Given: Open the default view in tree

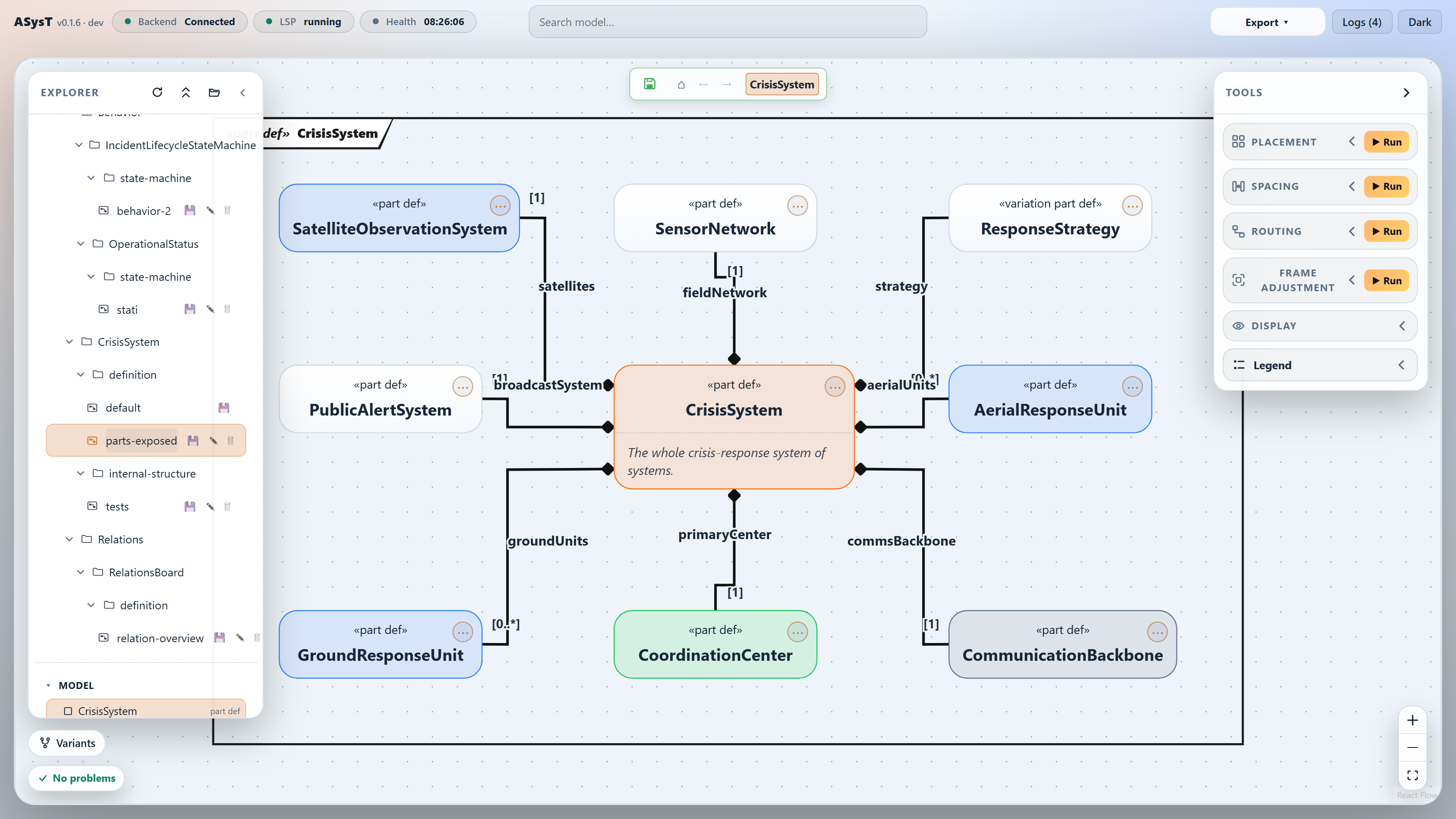Looking at the screenshot, I should 123,407.
